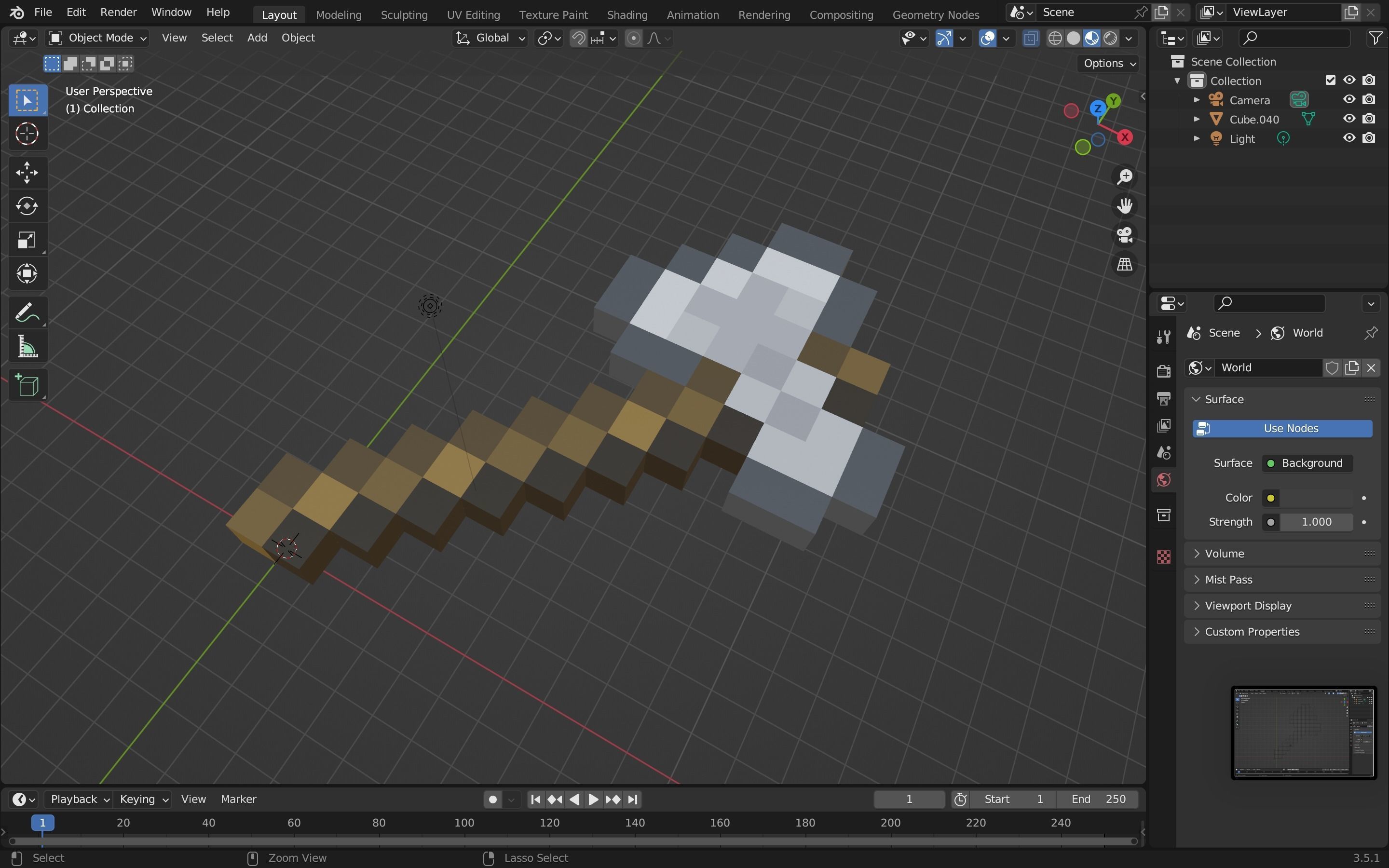Expand the Cube.040 tree item
Screen dimensions: 1389x868
tap(1197, 120)
